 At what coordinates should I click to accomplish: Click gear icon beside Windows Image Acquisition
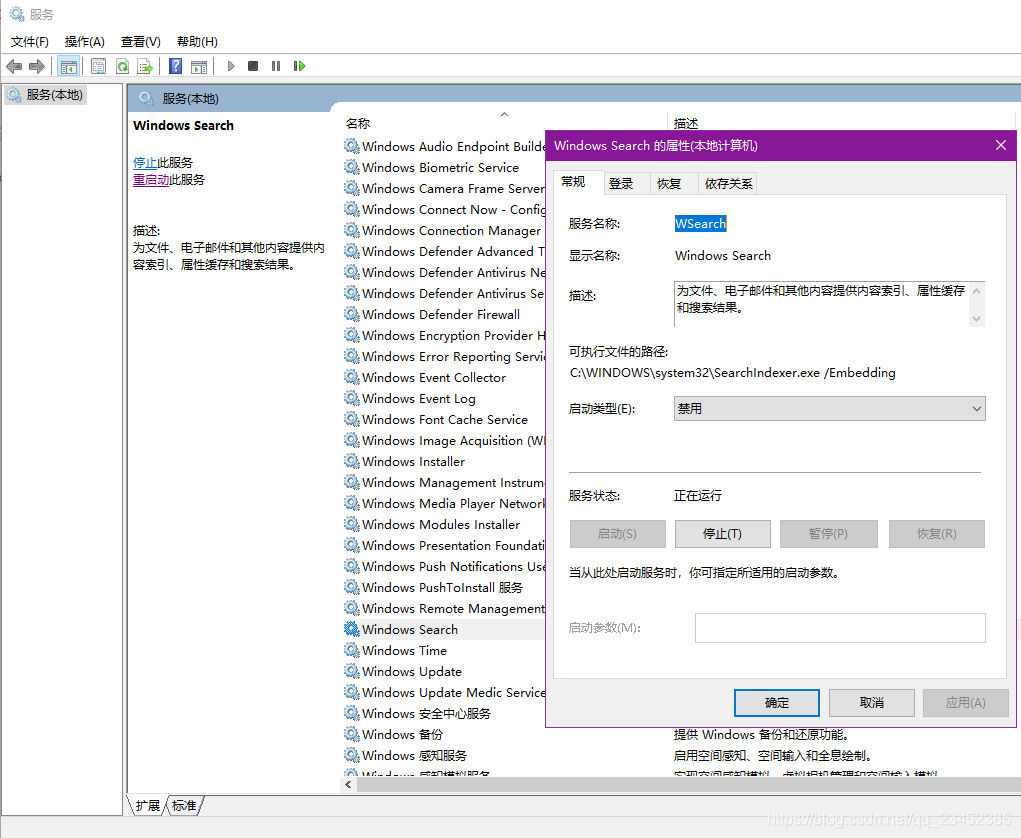(x=352, y=440)
